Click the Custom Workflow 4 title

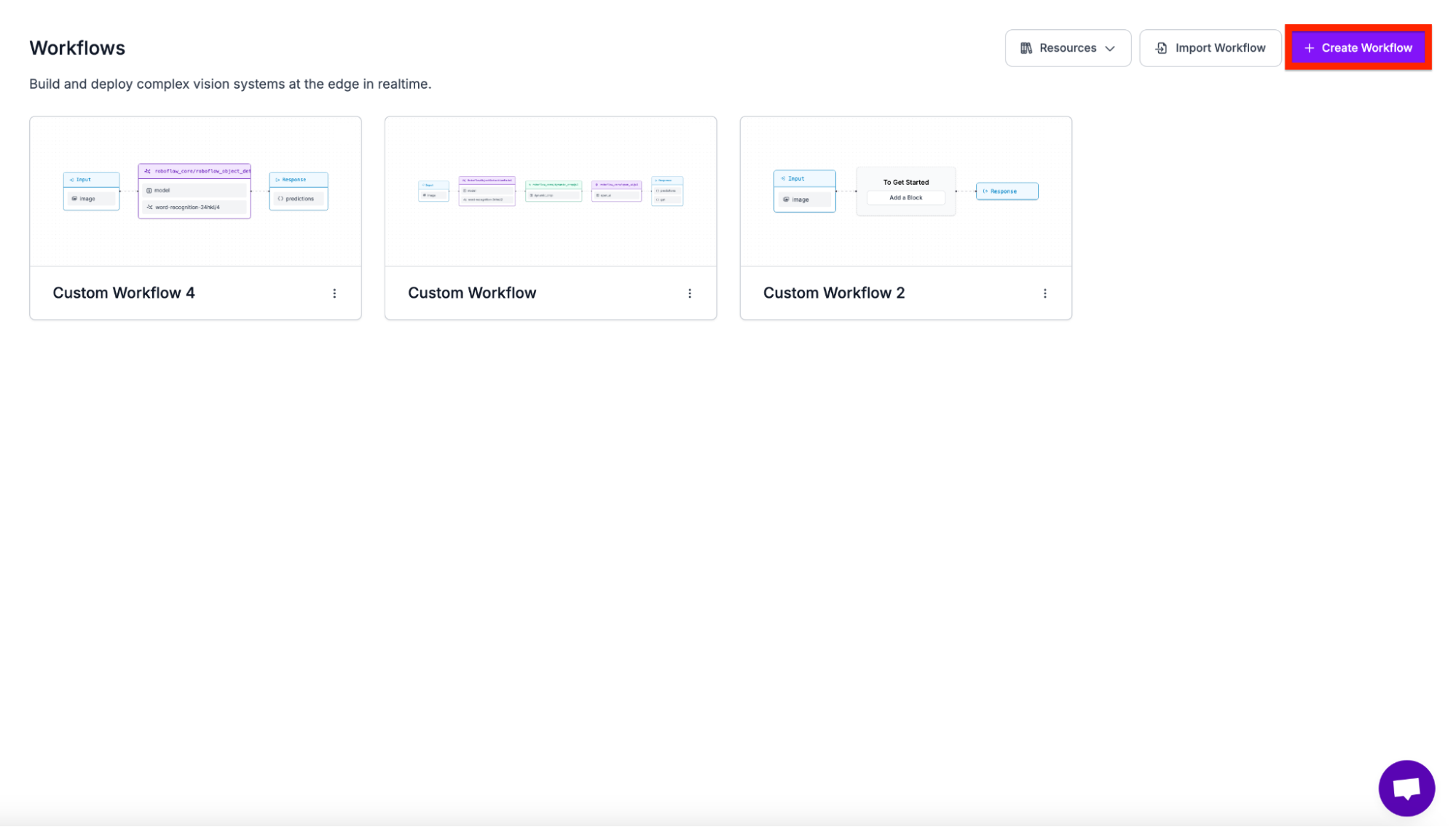(124, 293)
